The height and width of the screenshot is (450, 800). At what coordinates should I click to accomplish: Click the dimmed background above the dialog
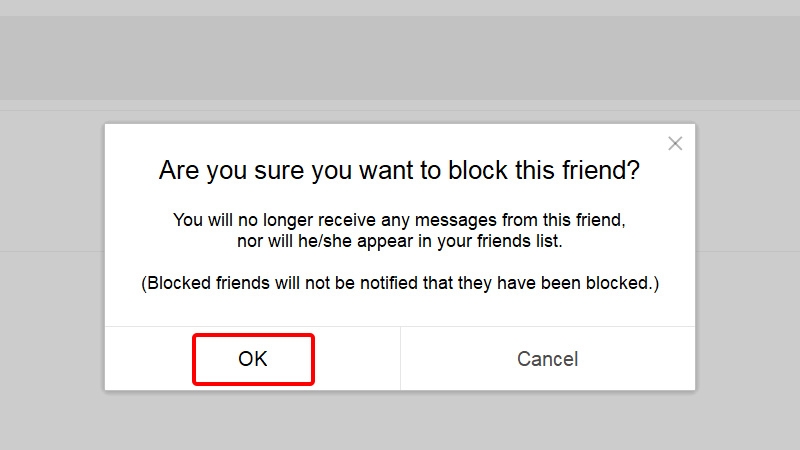point(400,60)
